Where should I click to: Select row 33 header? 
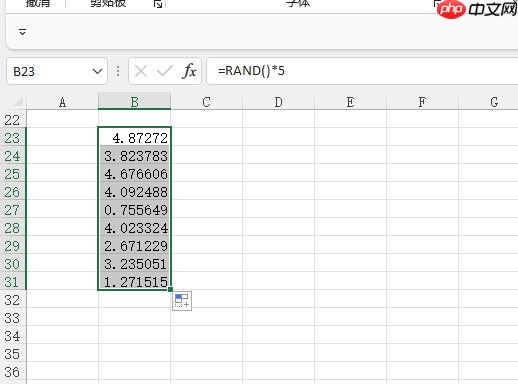point(13,318)
